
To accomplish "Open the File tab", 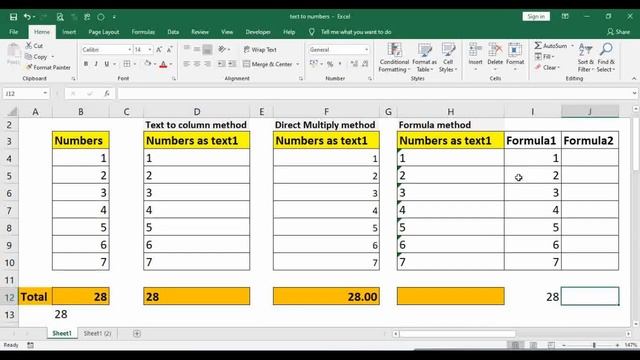I will (x=14, y=32).
